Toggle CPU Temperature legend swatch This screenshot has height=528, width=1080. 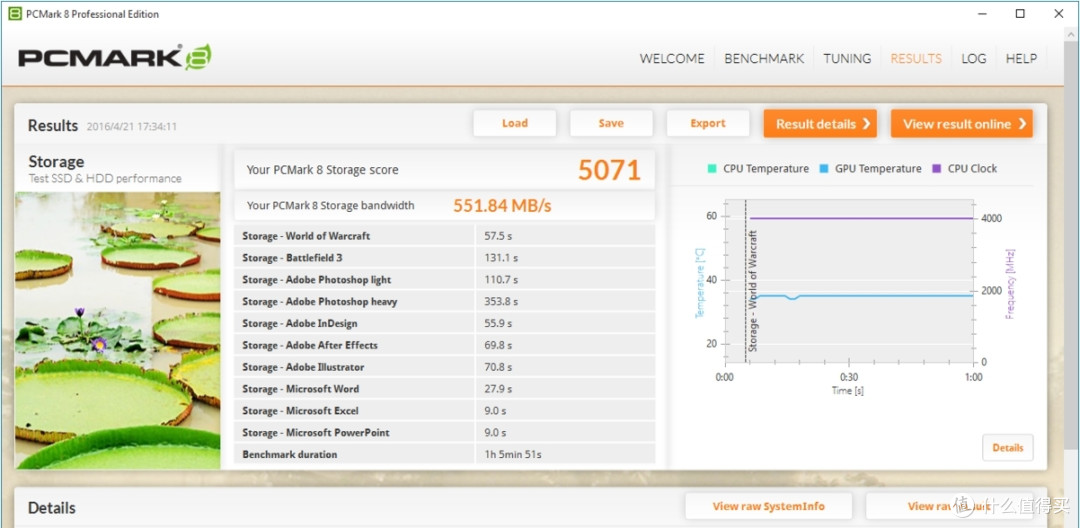[x=712, y=169]
